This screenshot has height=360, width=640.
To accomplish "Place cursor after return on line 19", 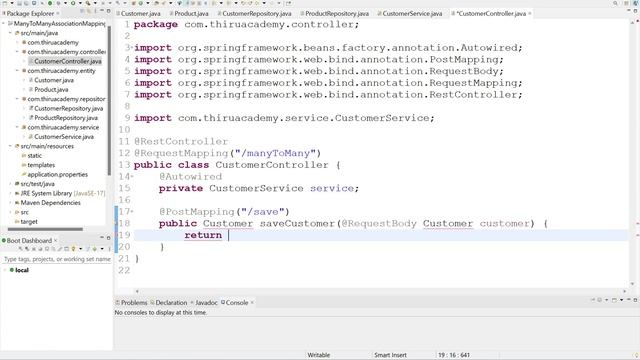I will (x=229, y=236).
